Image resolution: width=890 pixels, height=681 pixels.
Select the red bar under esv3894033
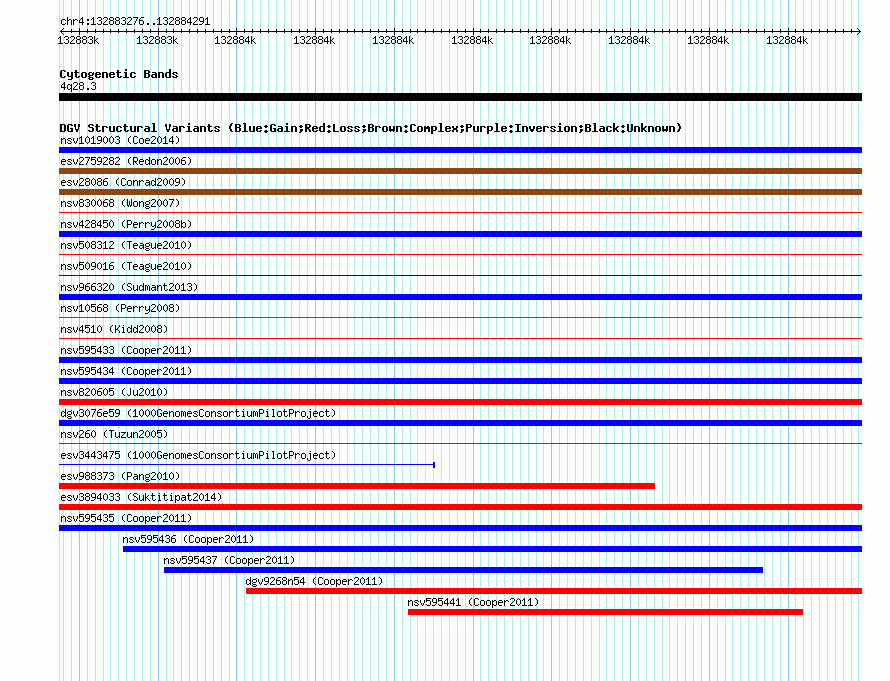click(460, 507)
